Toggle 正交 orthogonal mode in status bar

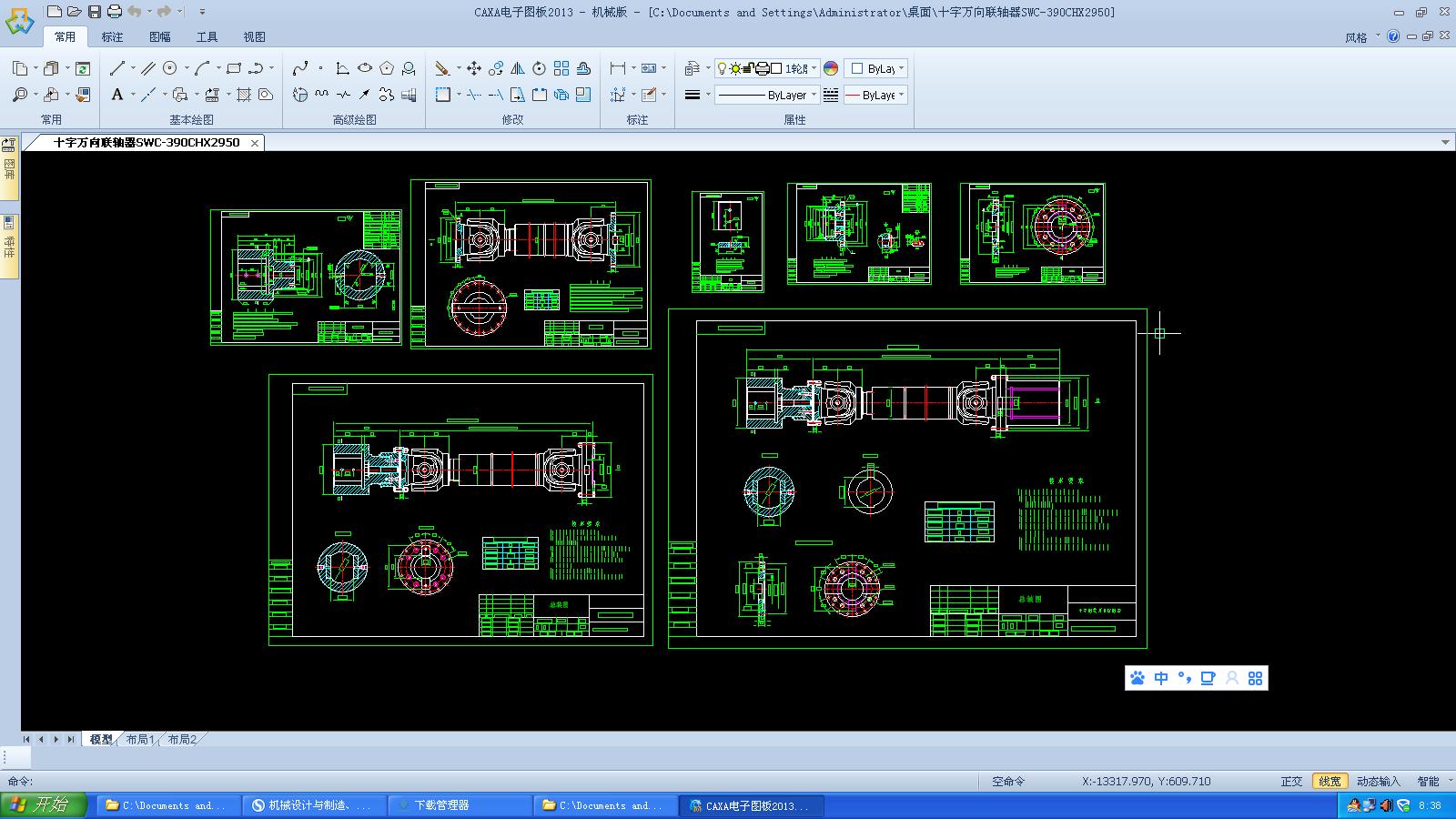coord(1291,782)
